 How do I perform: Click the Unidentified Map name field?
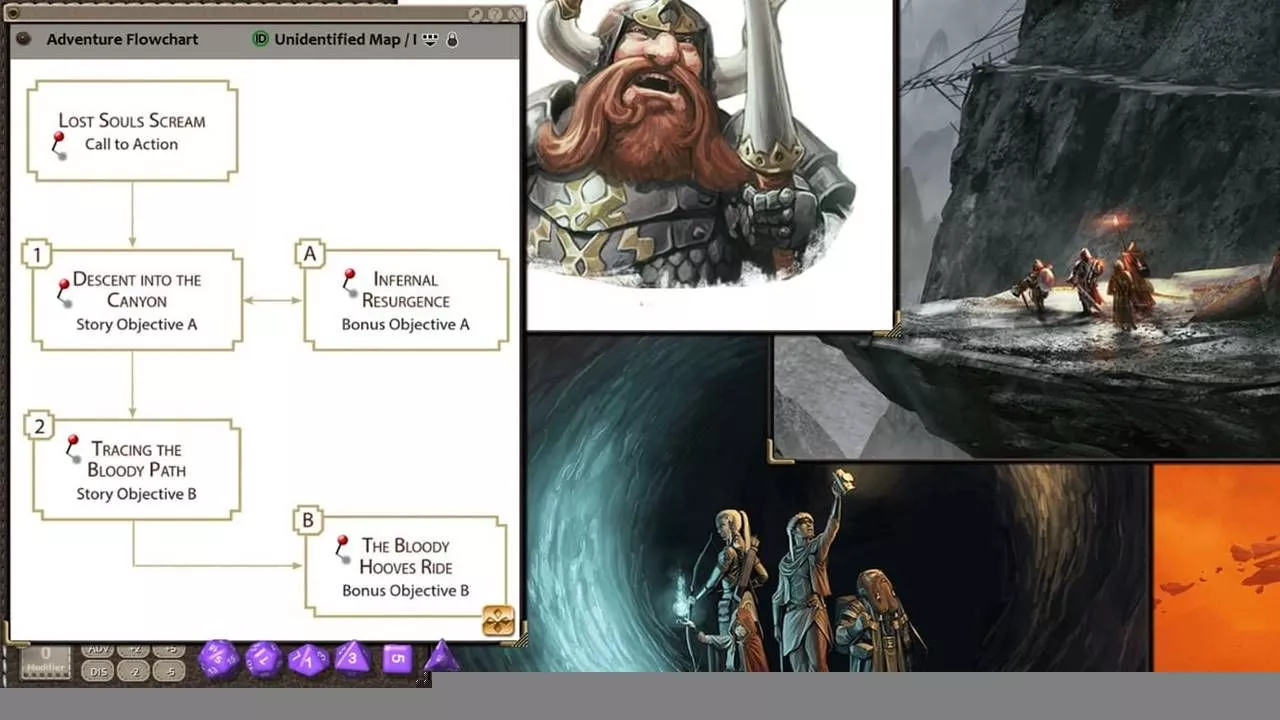pos(345,39)
